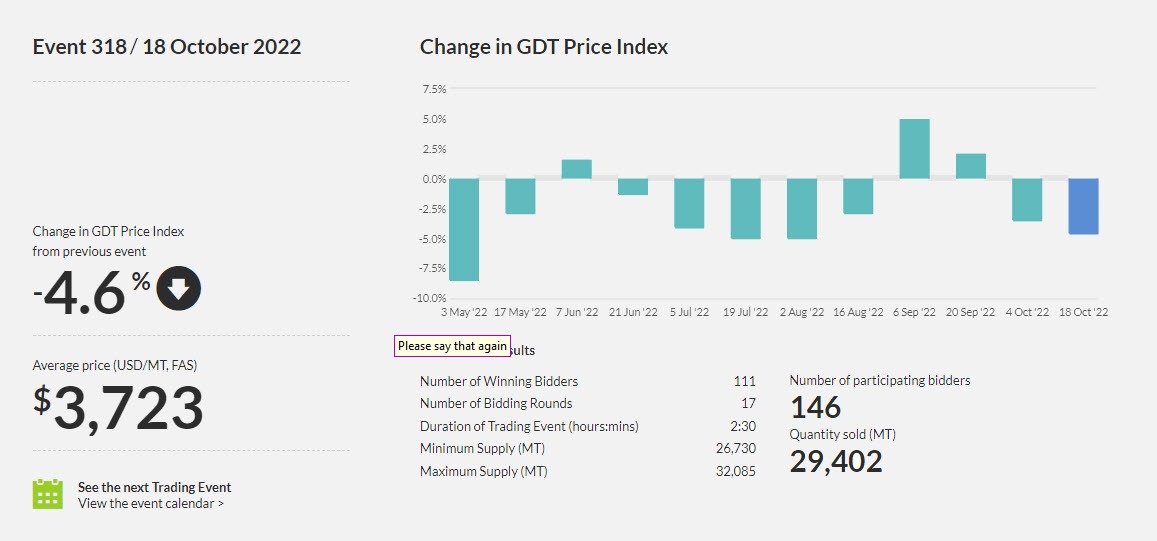This screenshot has height=541, width=1157.
Task: Open the "View the event calendar" link
Action: point(151,504)
